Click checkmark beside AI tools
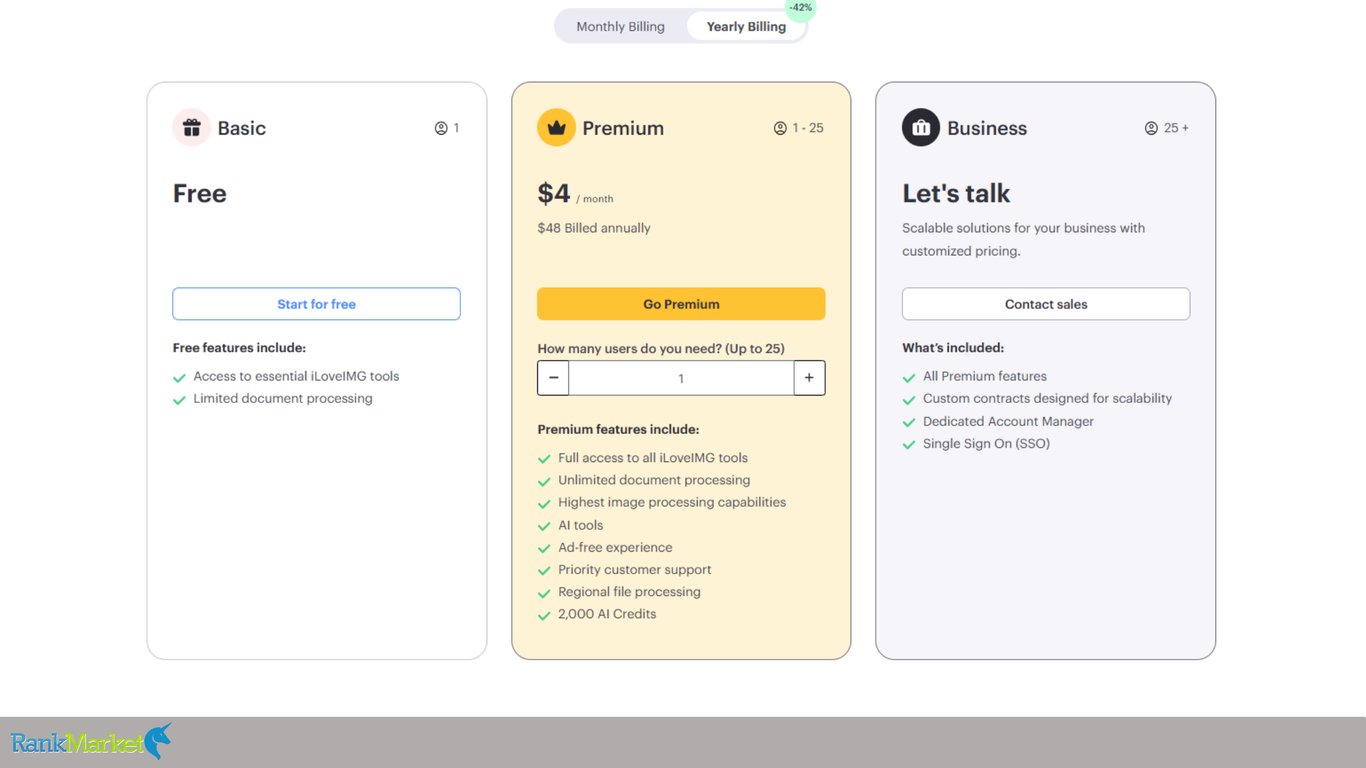The height and width of the screenshot is (768, 1366). (x=545, y=526)
